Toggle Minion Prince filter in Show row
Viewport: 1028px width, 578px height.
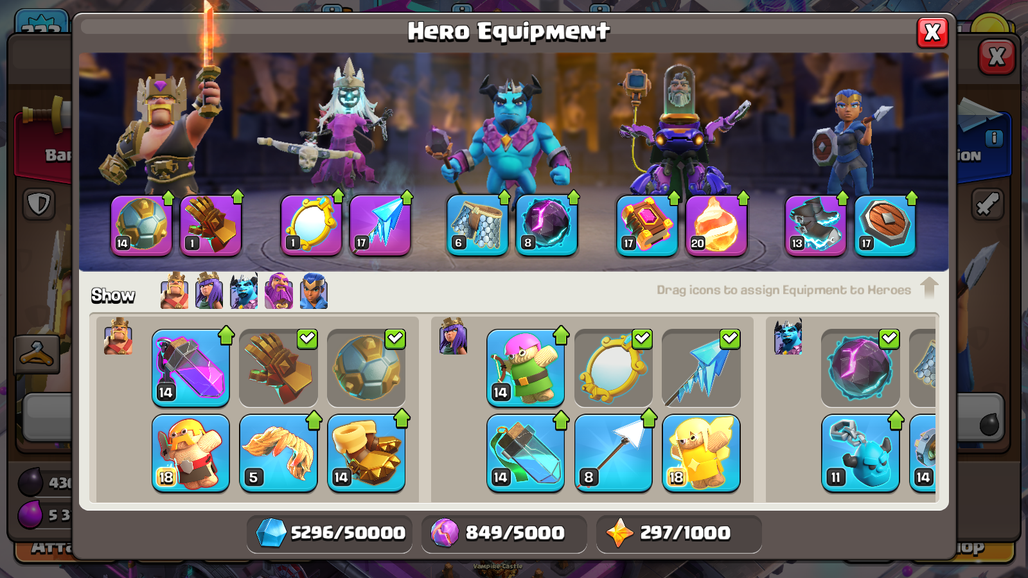(x=244, y=291)
